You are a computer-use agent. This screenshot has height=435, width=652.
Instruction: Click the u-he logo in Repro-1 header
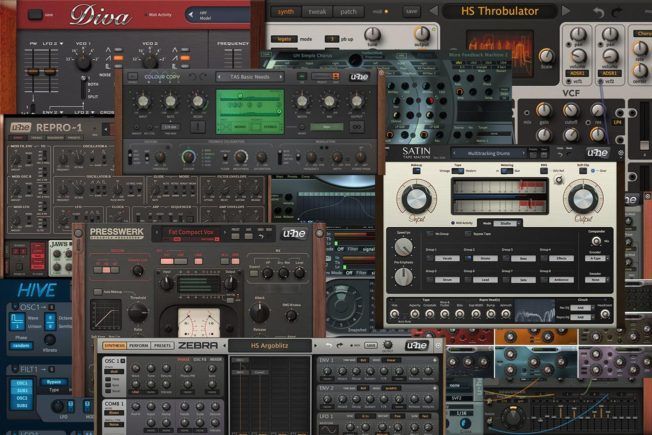20,127
